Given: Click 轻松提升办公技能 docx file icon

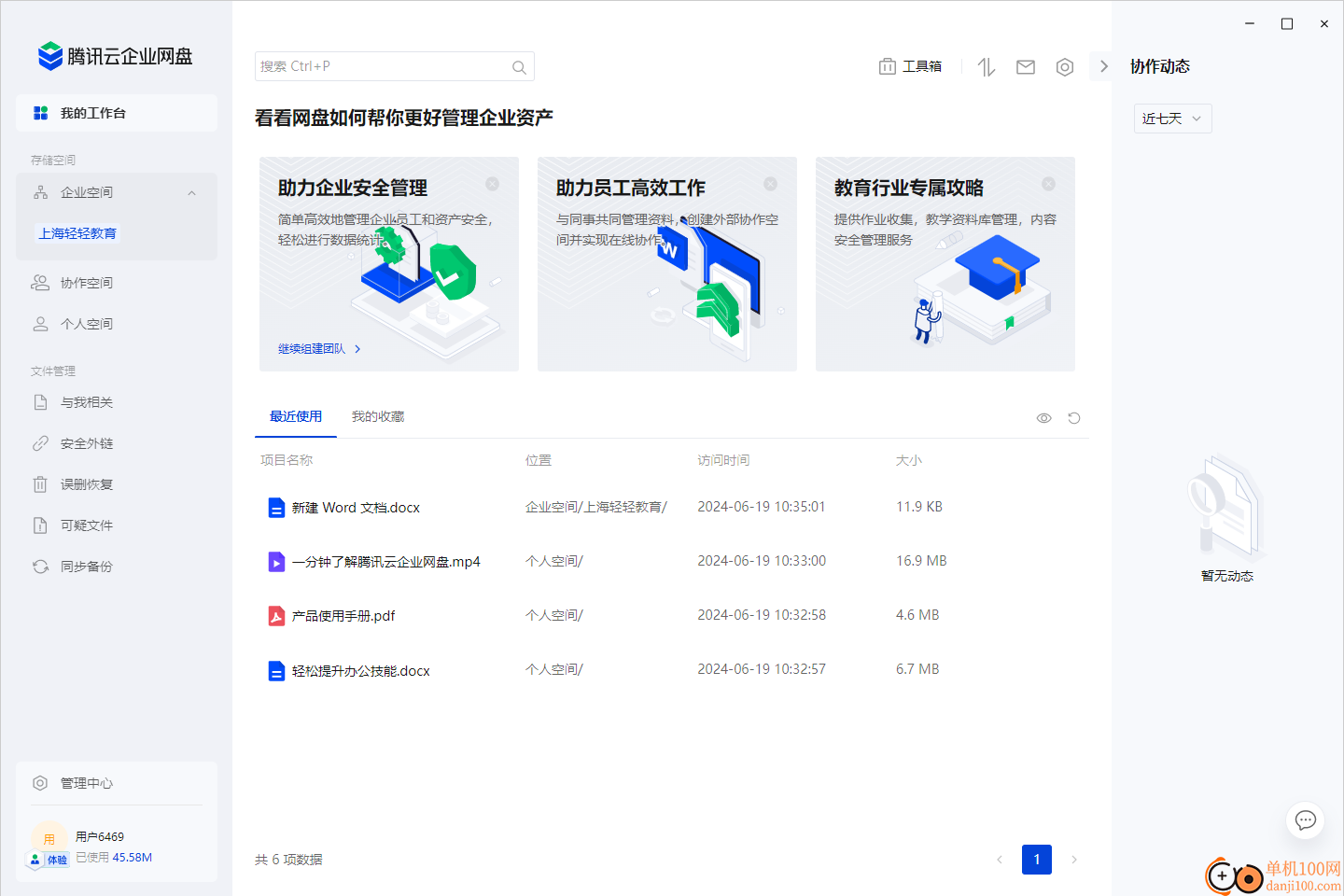Looking at the screenshot, I should (276, 671).
